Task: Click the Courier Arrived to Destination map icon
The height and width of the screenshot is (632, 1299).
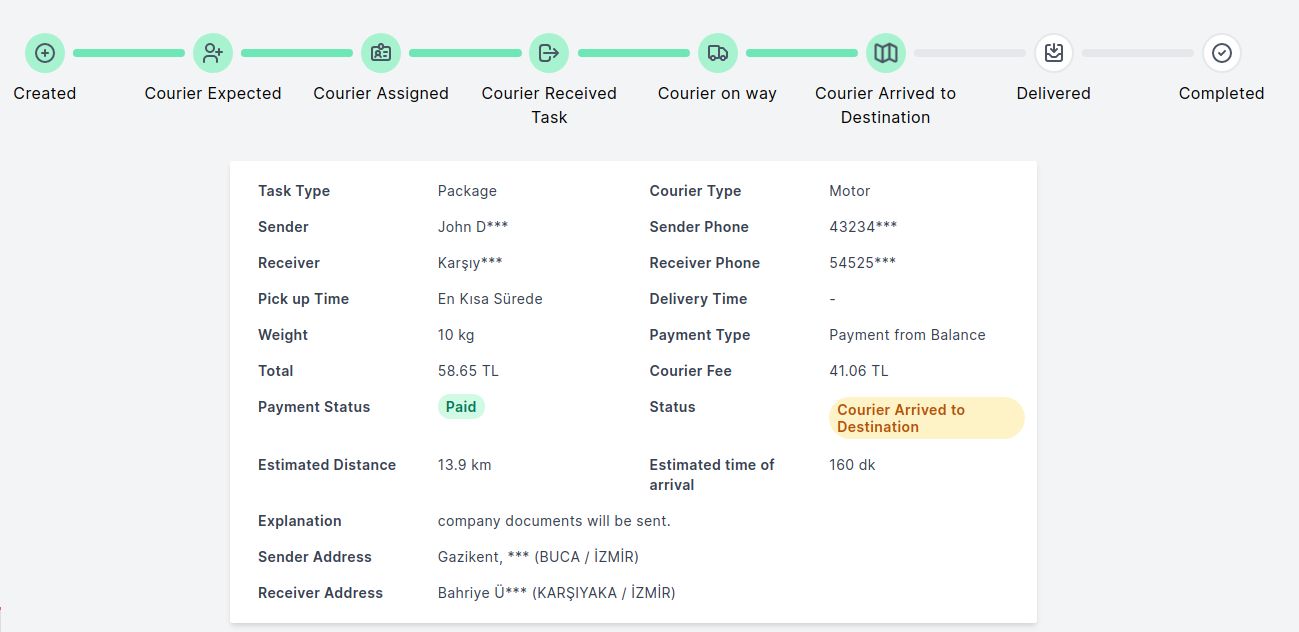Action: pyautogui.click(x=885, y=53)
